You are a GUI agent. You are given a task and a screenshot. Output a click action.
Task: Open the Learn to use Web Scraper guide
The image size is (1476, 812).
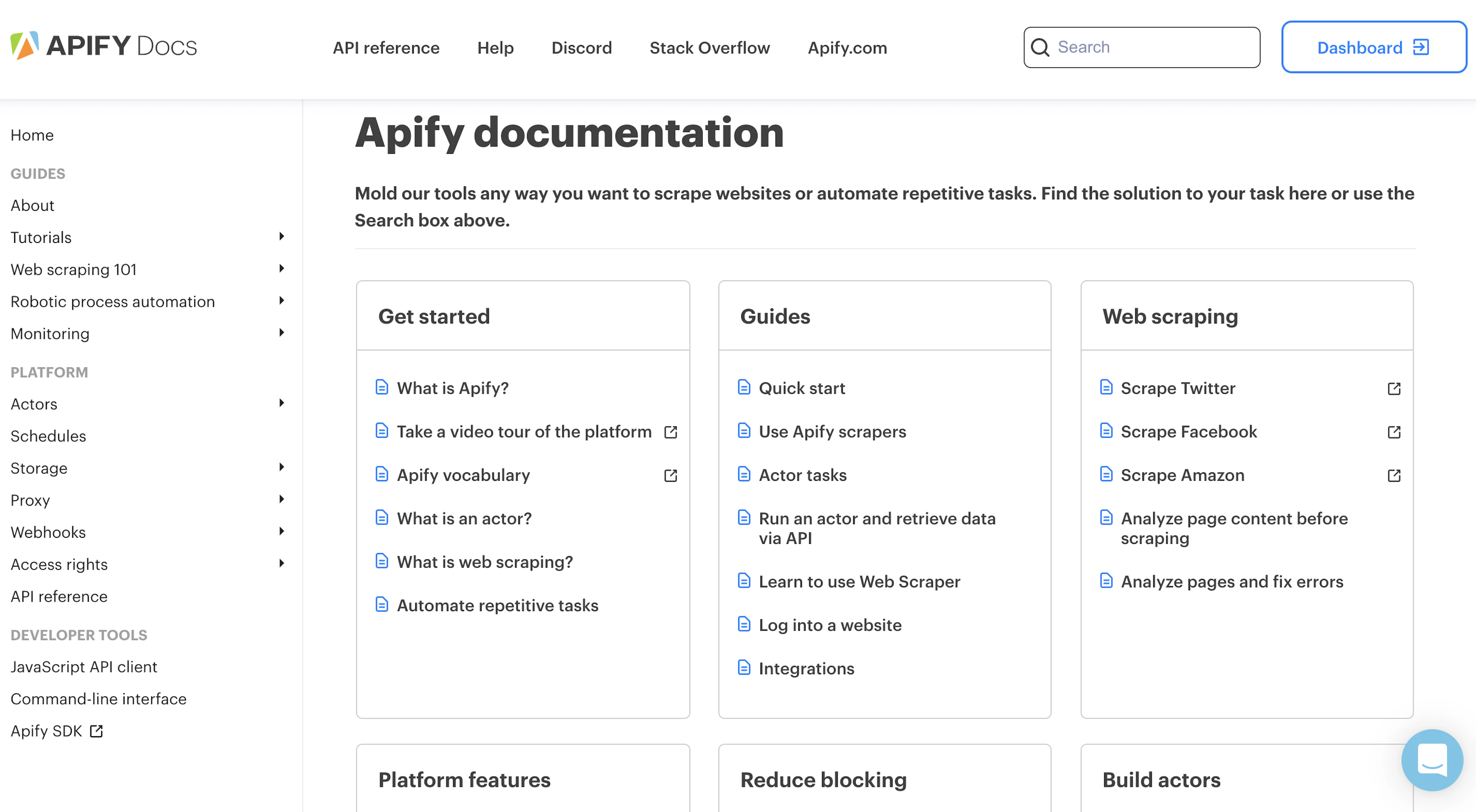pyautogui.click(x=859, y=581)
